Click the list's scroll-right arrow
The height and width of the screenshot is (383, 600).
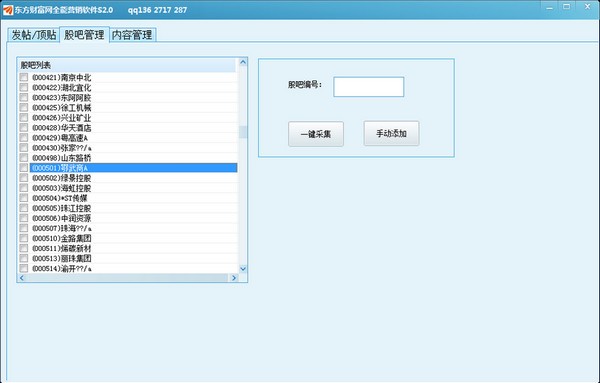(234, 278)
